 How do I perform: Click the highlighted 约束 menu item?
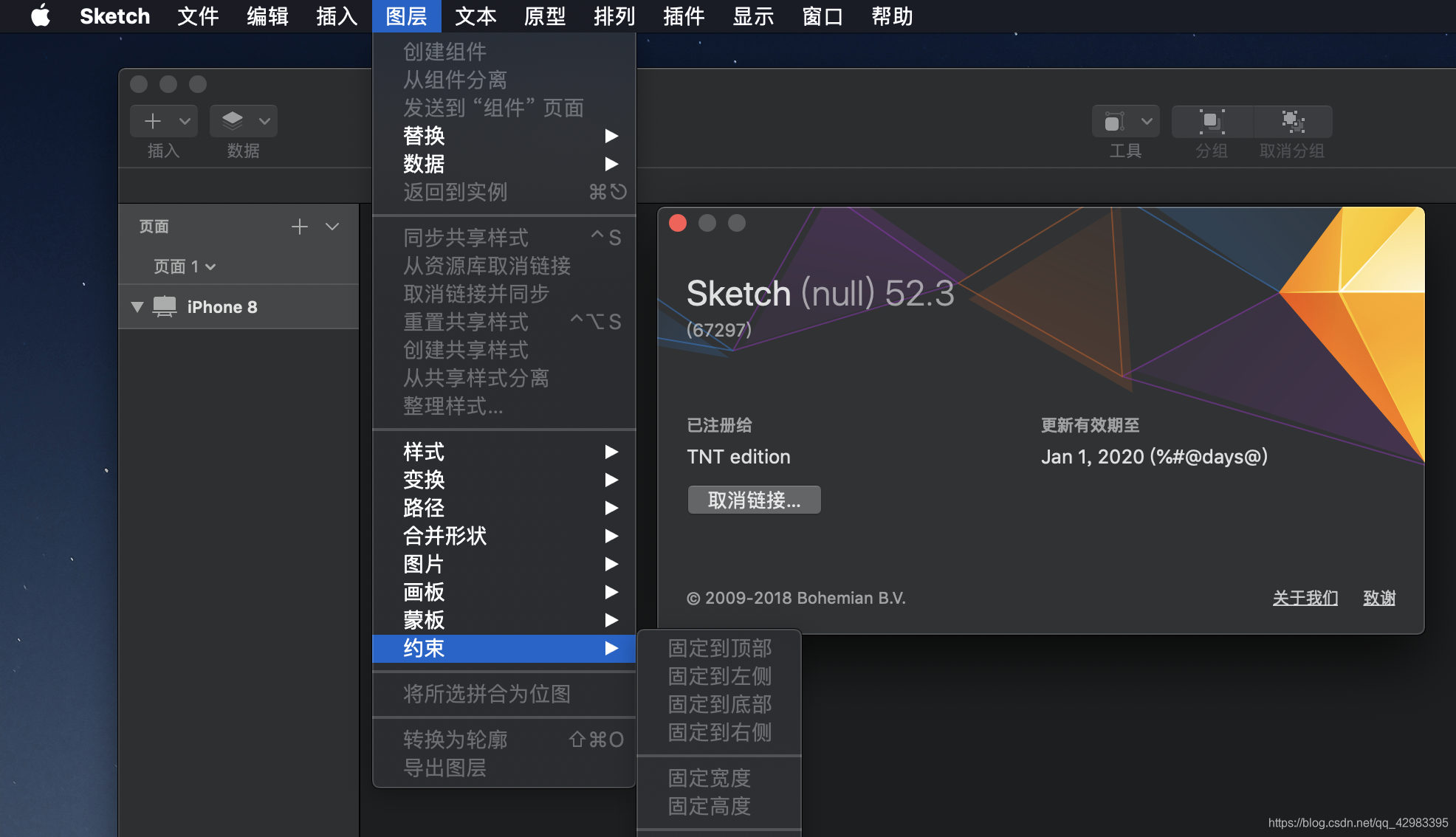[x=504, y=648]
